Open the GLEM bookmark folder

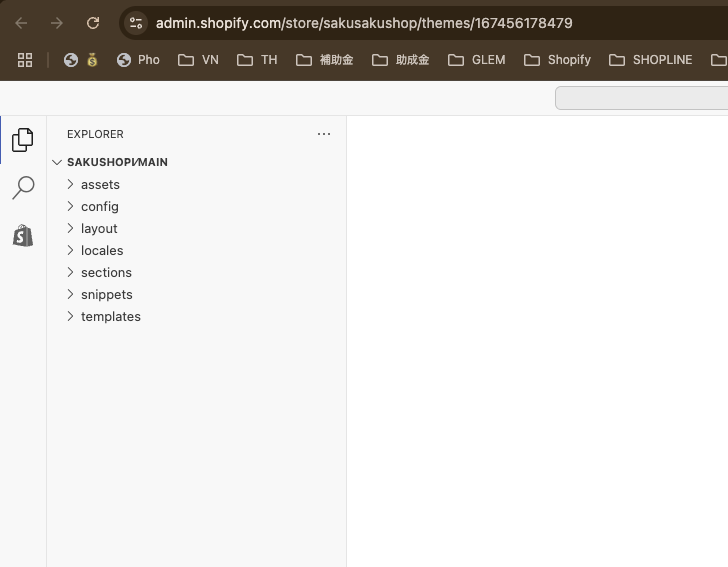476,60
